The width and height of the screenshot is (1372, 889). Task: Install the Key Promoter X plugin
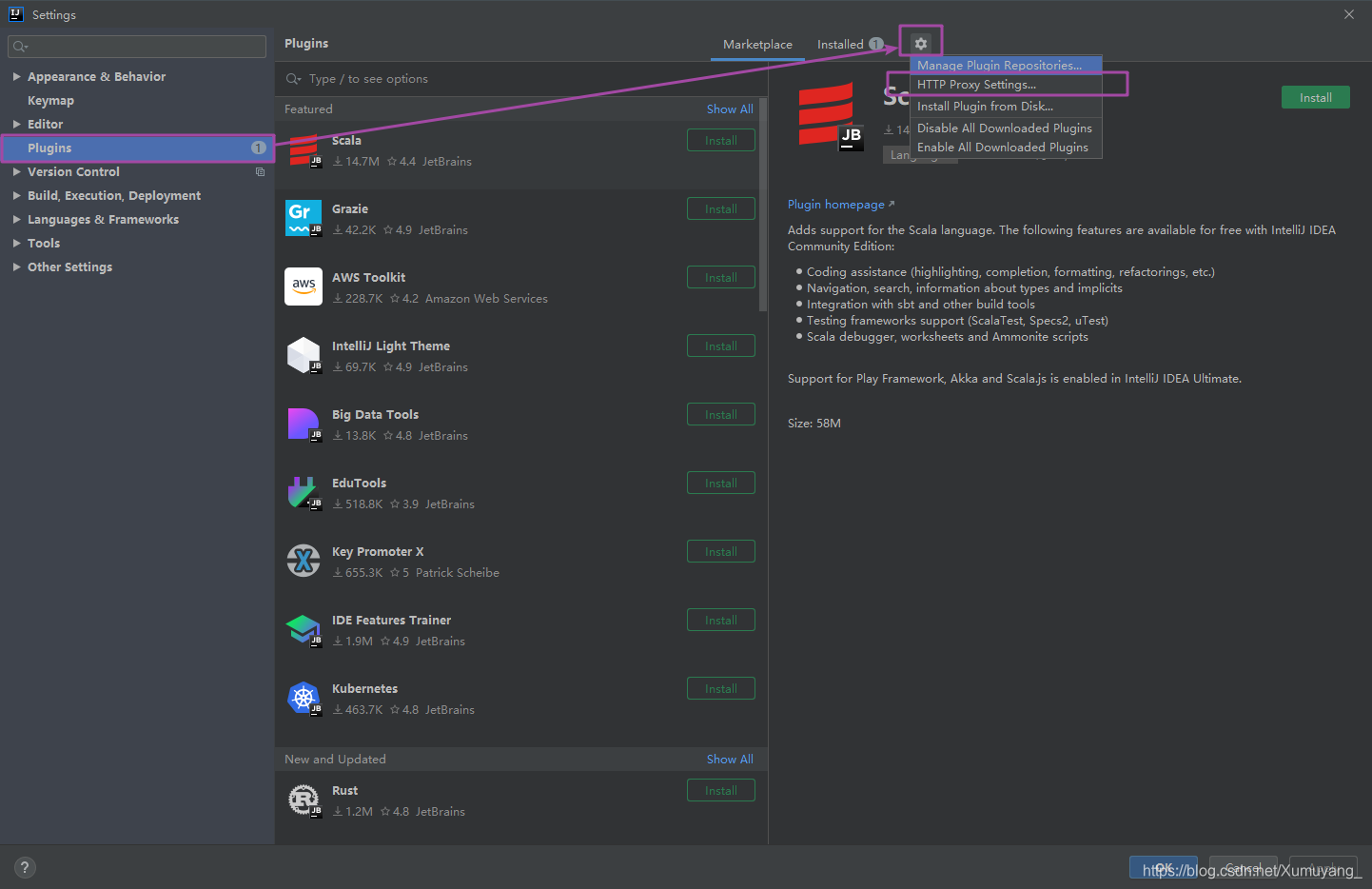click(x=720, y=551)
